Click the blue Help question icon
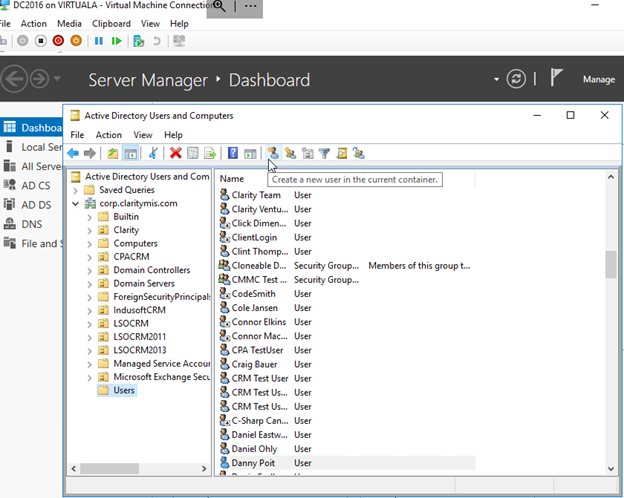This screenshot has height=498, width=624. click(233, 153)
